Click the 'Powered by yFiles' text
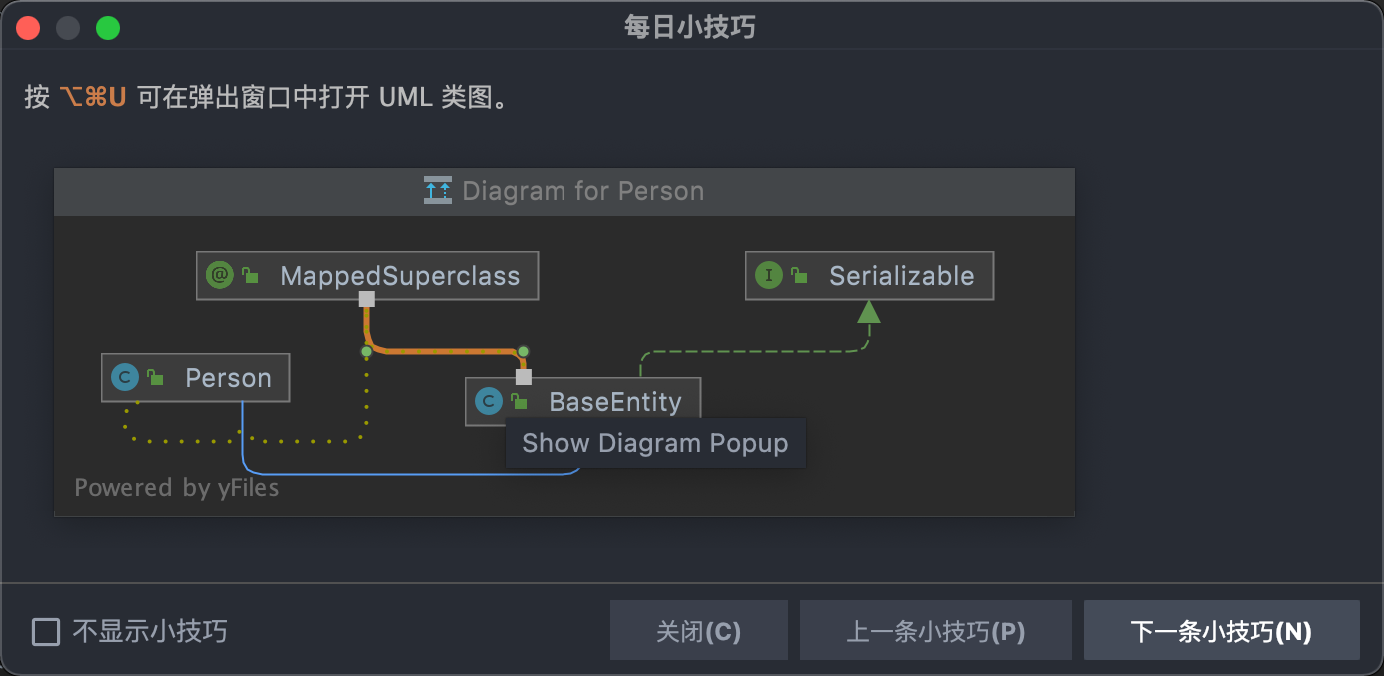 [x=177, y=488]
